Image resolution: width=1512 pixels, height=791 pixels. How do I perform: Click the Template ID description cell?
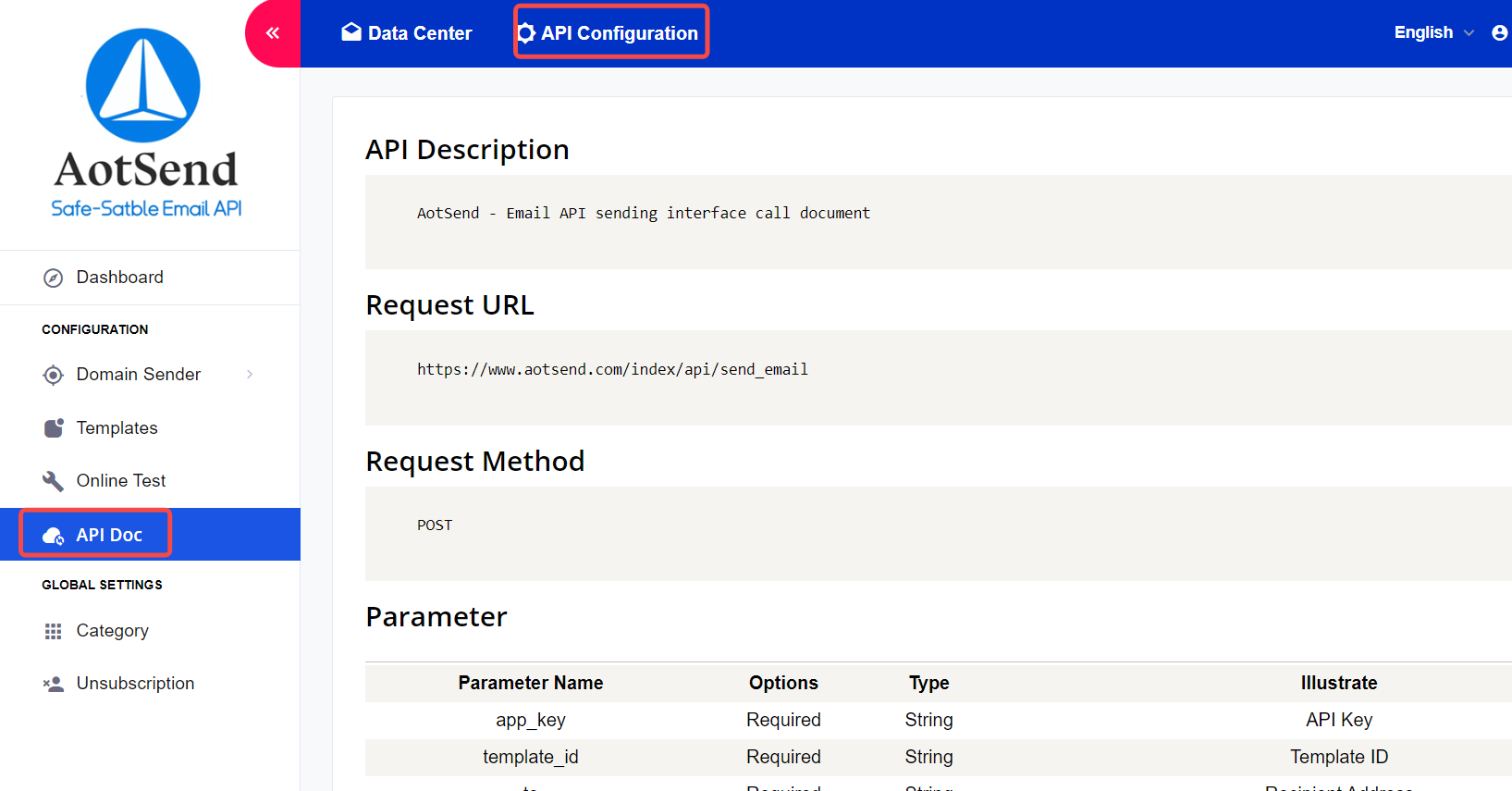point(1339,757)
